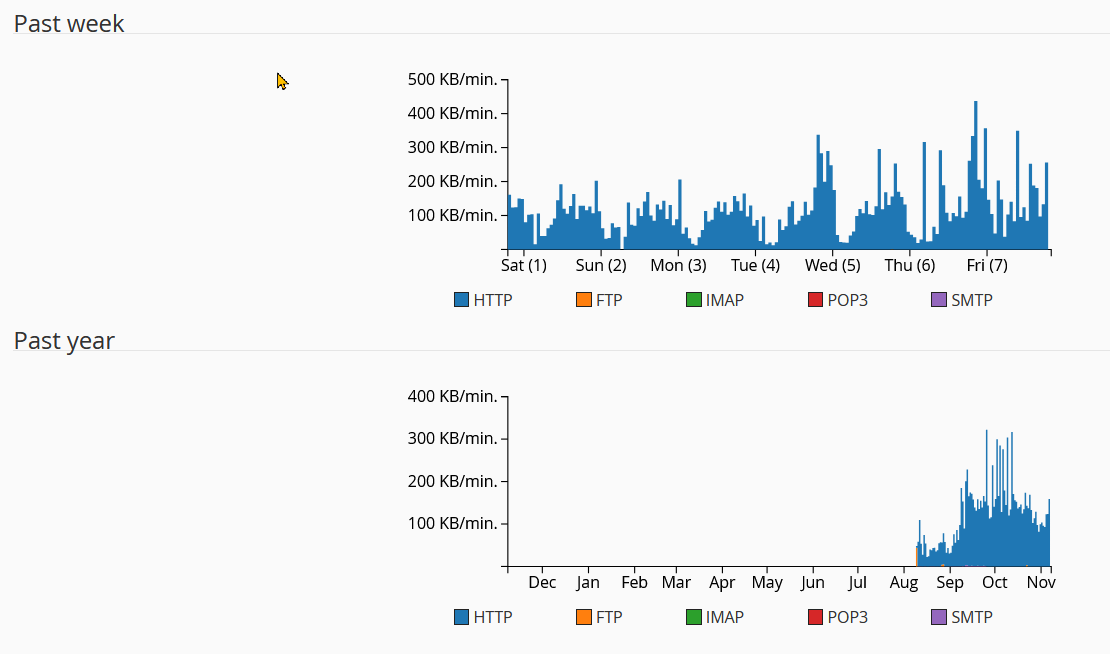Click the tallest Friday bar in Past week chart
The width and height of the screenshot is (1110, 654).
coord(975,175)
